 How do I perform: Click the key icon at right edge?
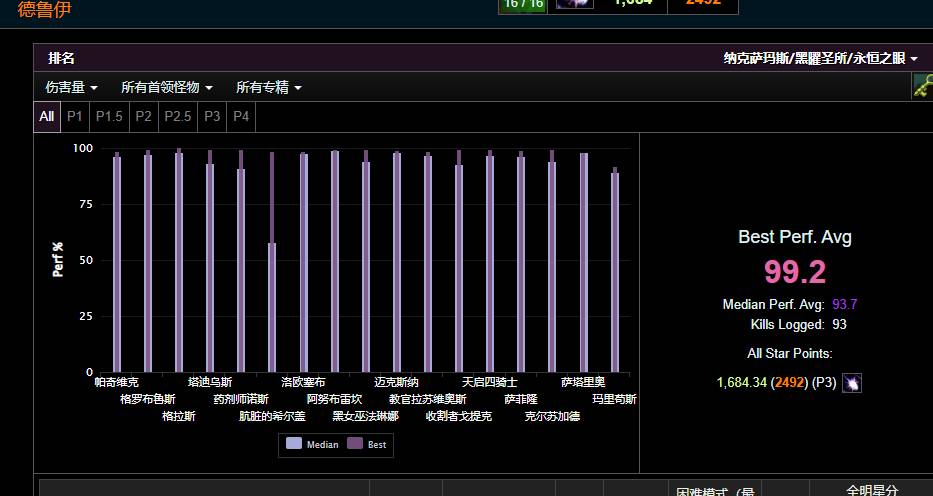tap(923, 86)
